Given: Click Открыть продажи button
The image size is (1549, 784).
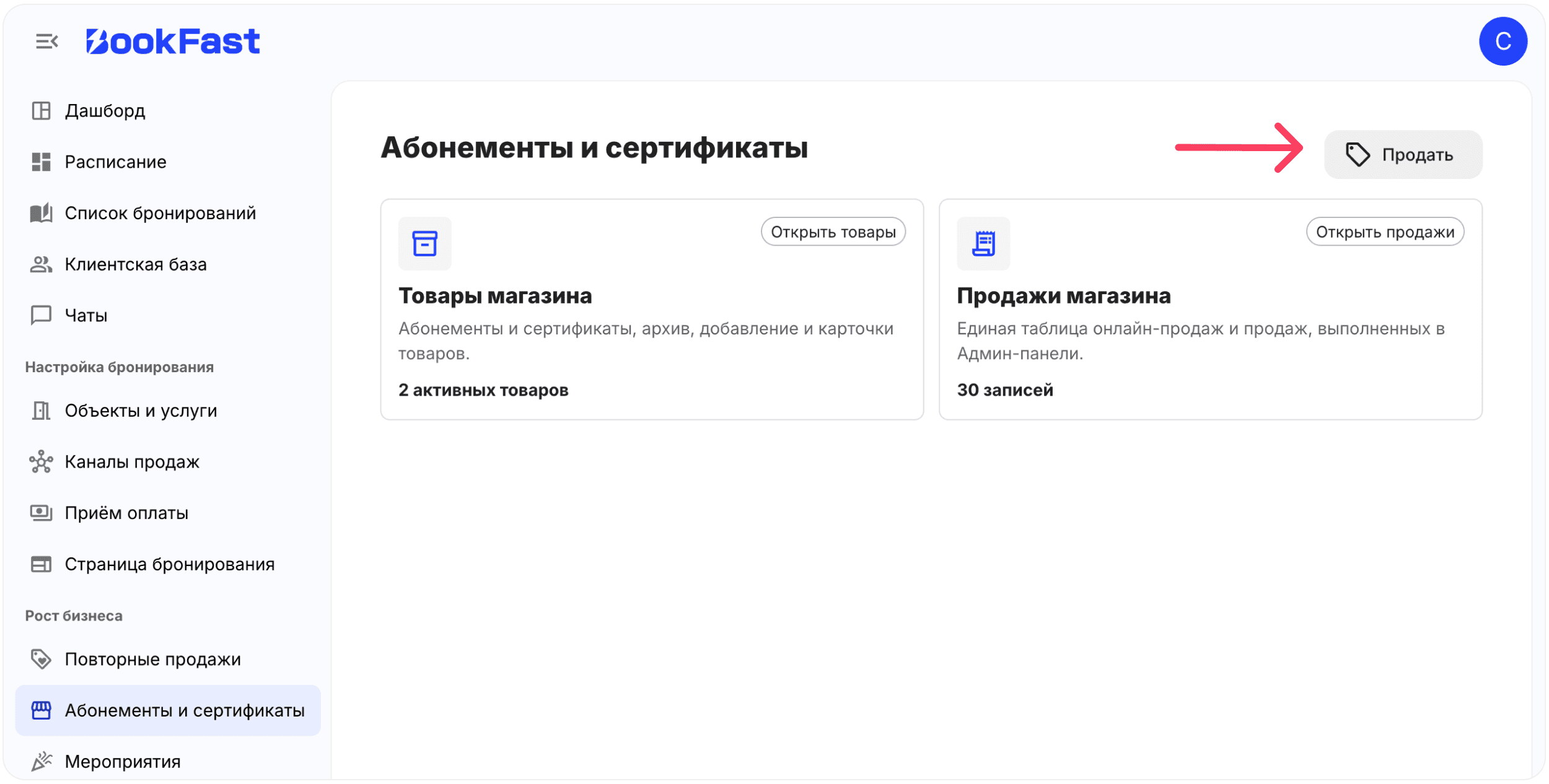Looking at the screenshot, I should coord(1384,232).
